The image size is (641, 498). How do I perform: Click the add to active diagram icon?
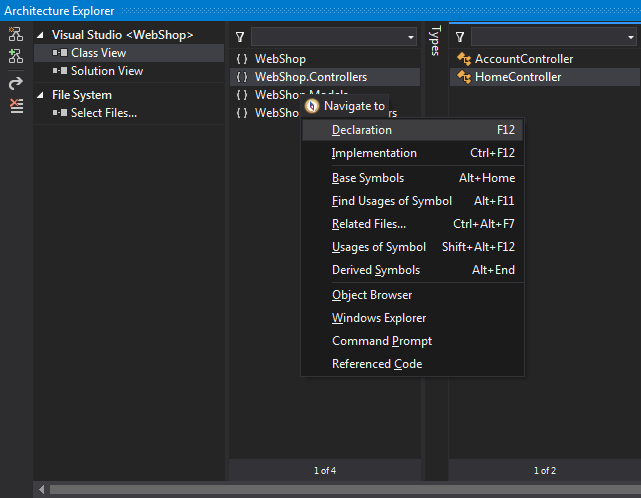[x=16, y=56]
